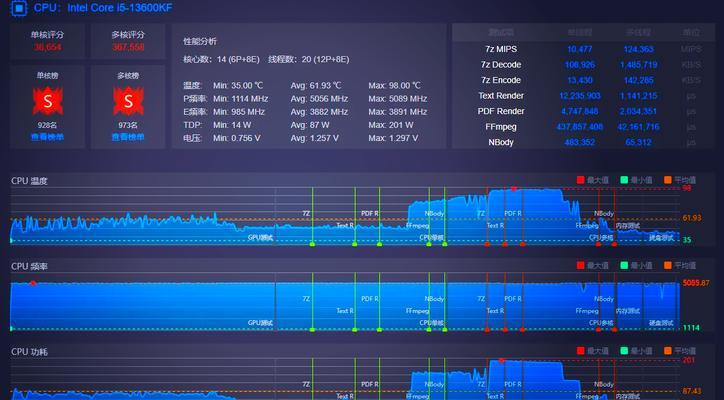Click orange 平均值 legend swatch in CPU 温度 chart

click(668, 180)
